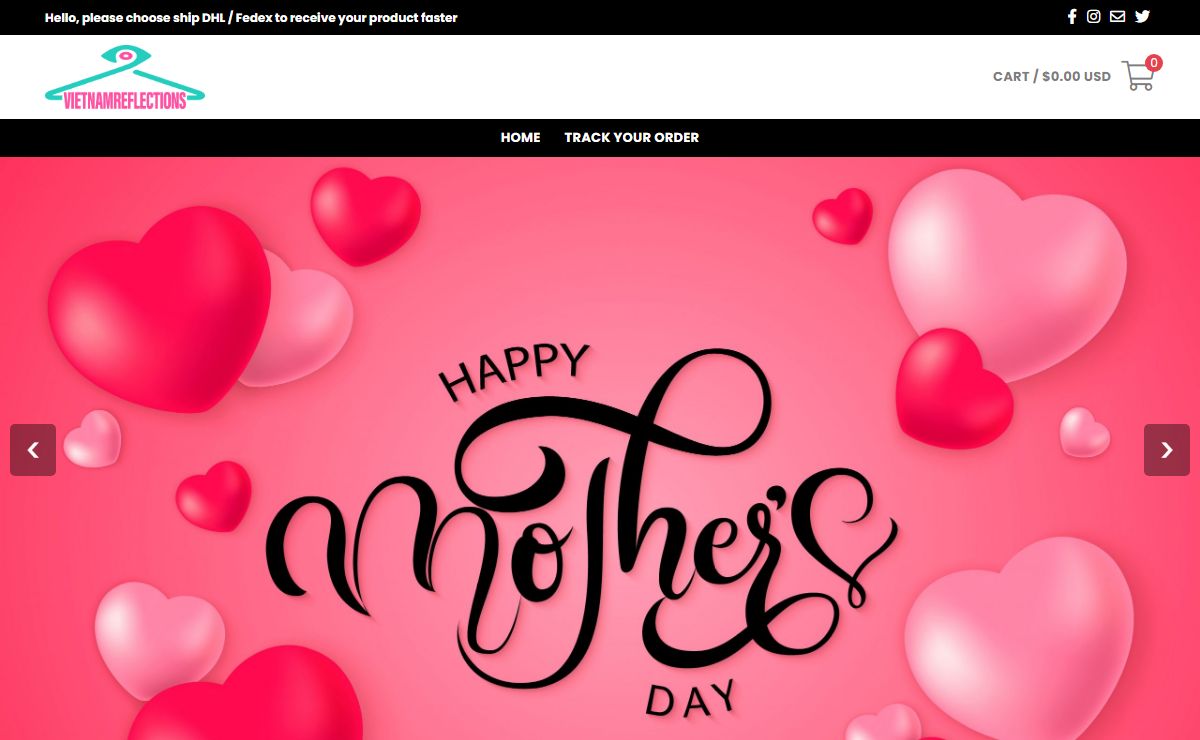Click the large red heart at banner's upper left
Image resolution: width=1200 pixels, height=740 pixels.
click(160, 305)
